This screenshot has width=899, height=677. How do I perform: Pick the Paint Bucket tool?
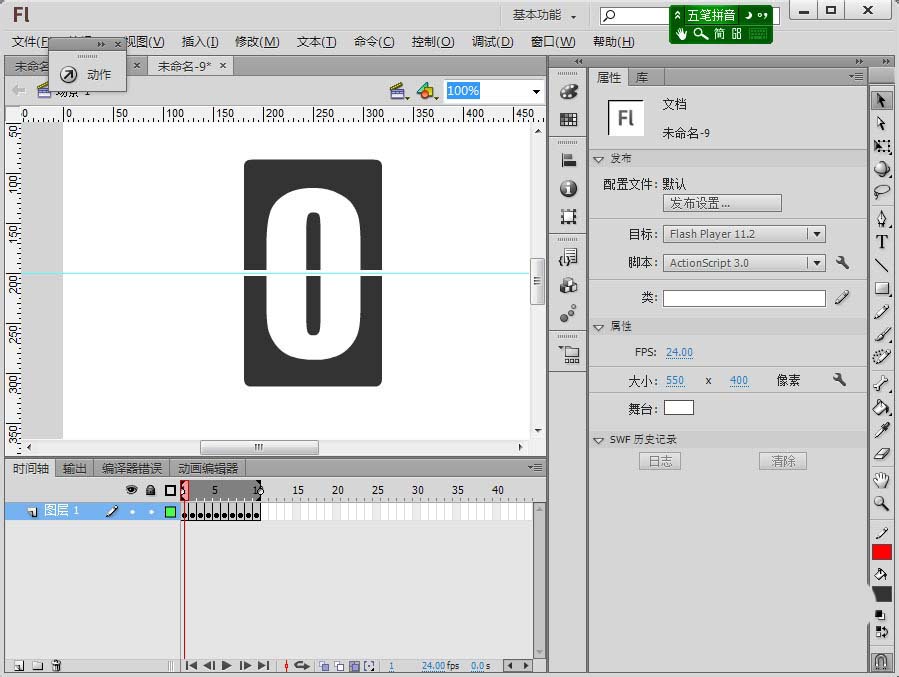pos(881,407)
